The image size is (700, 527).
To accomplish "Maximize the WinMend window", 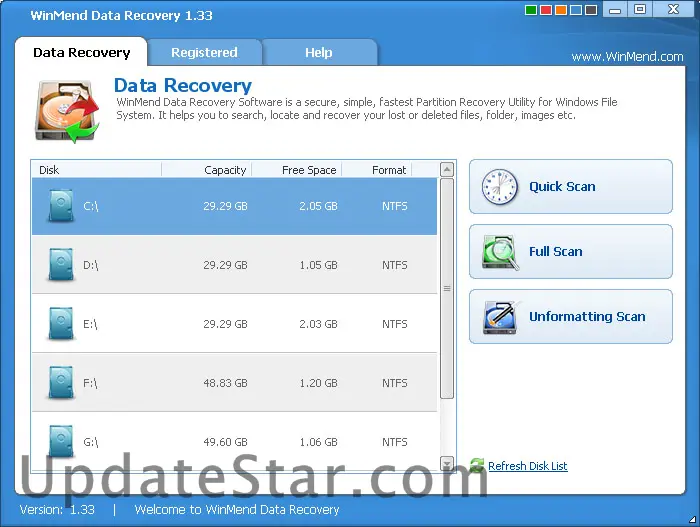I will [640, 9].
